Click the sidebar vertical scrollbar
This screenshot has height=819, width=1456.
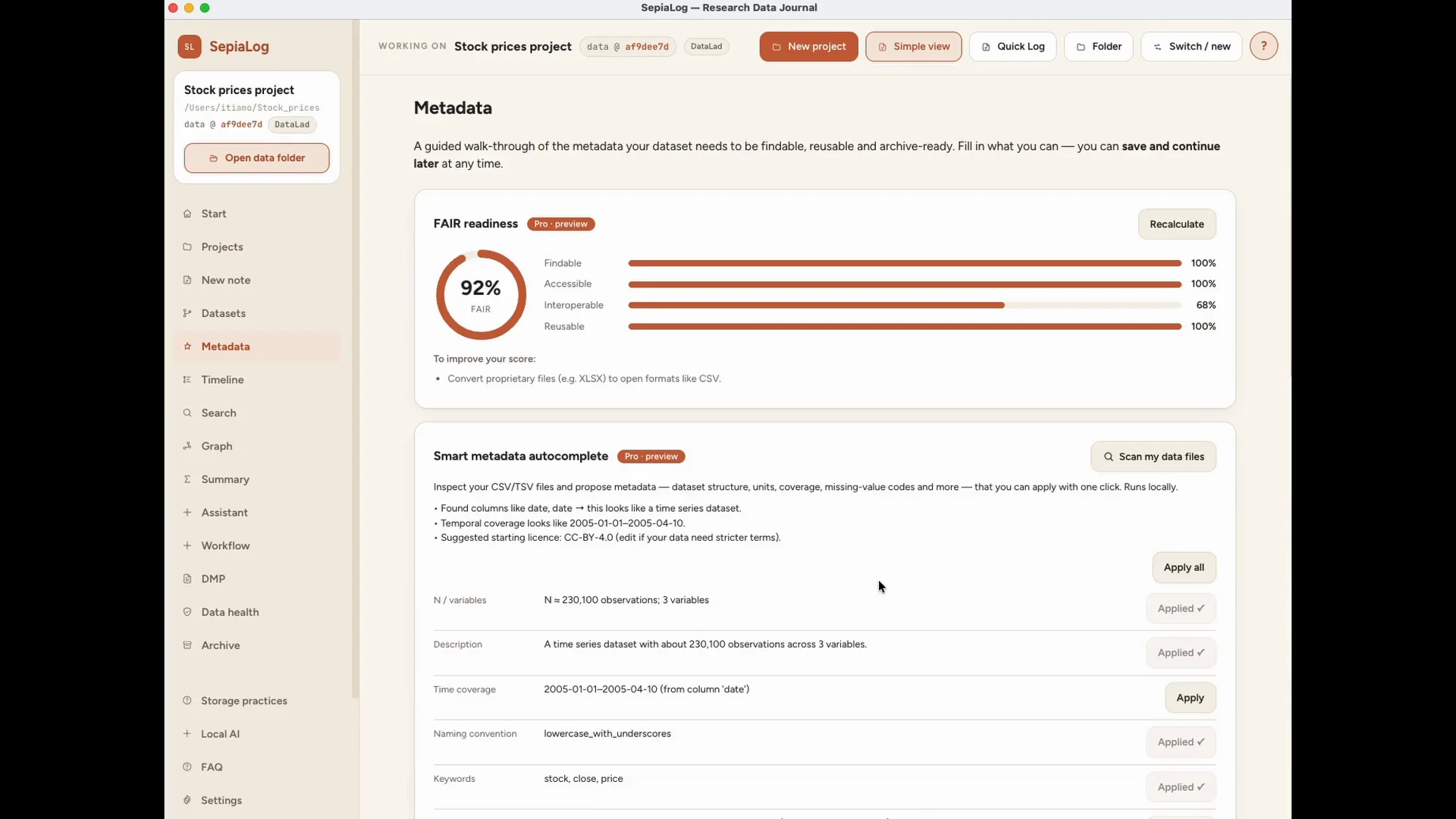(x=355, y=359)
